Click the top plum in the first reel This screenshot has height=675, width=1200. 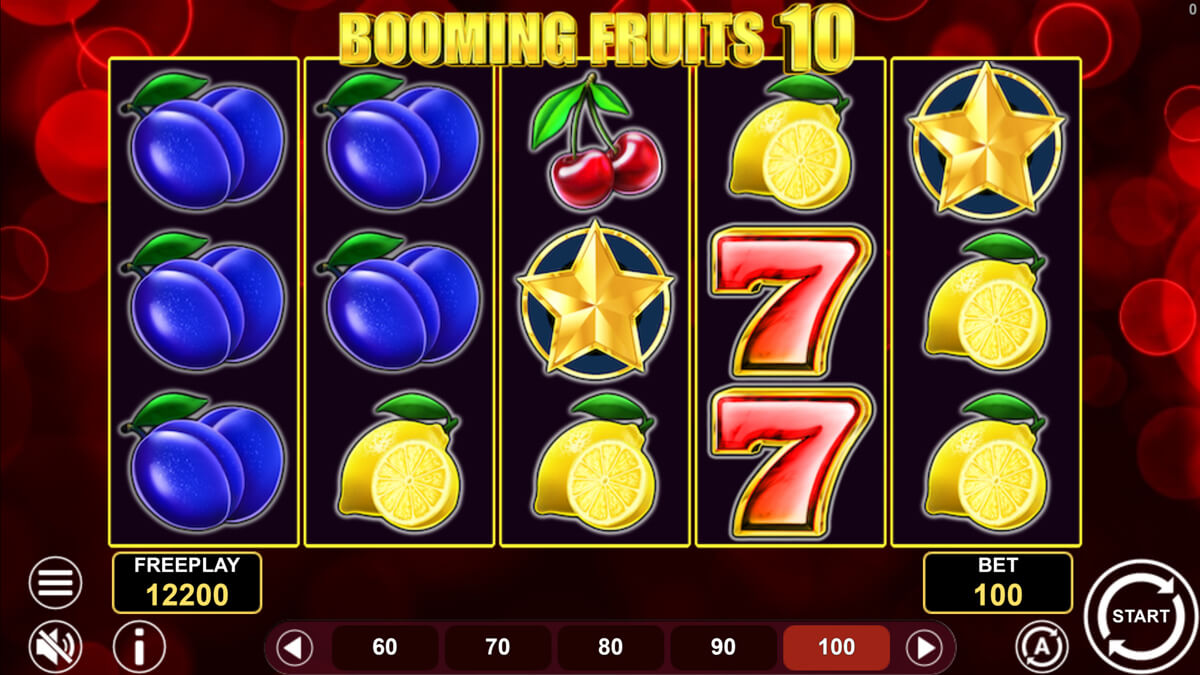click(205, 140)
